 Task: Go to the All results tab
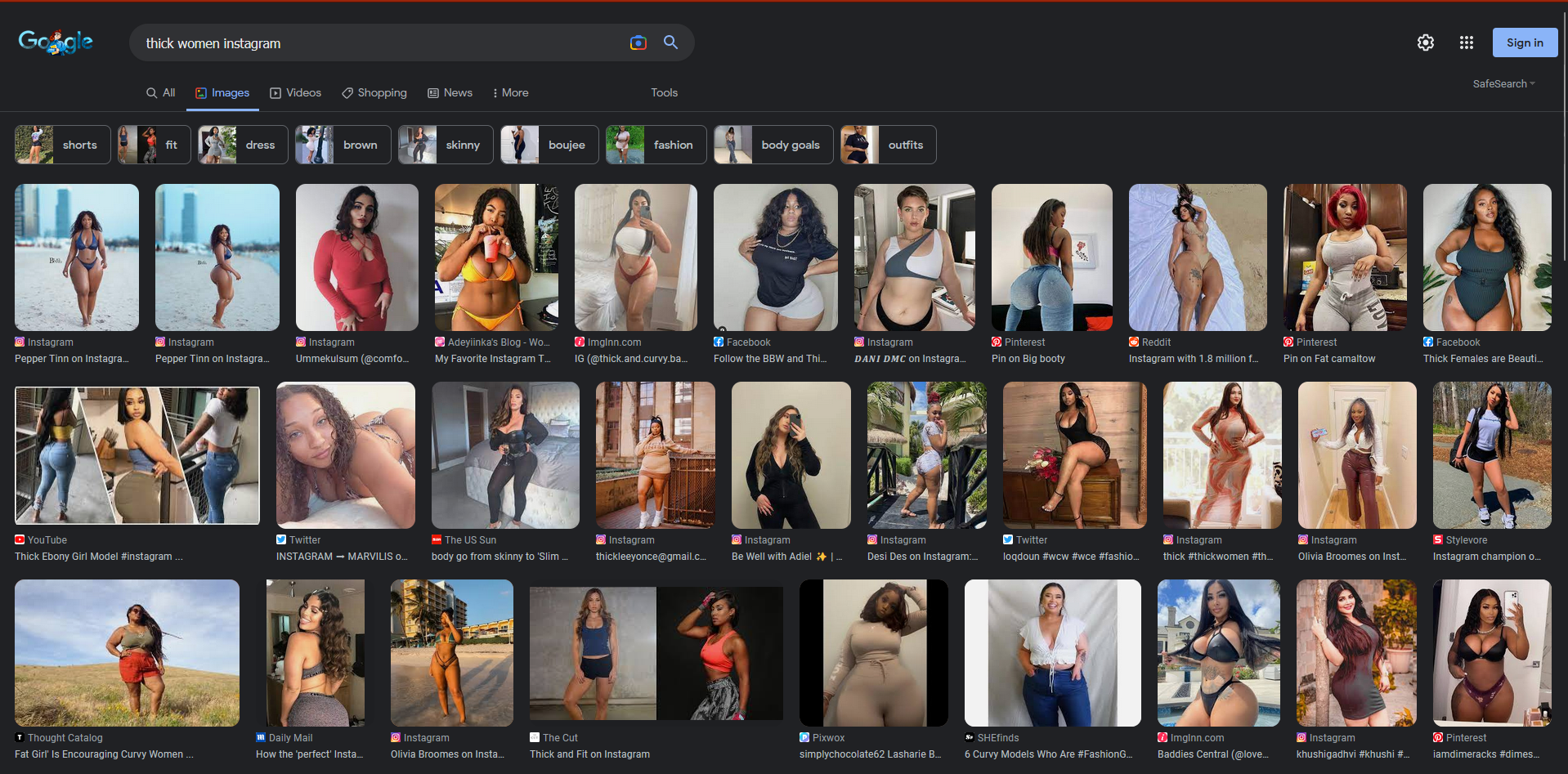161,92
